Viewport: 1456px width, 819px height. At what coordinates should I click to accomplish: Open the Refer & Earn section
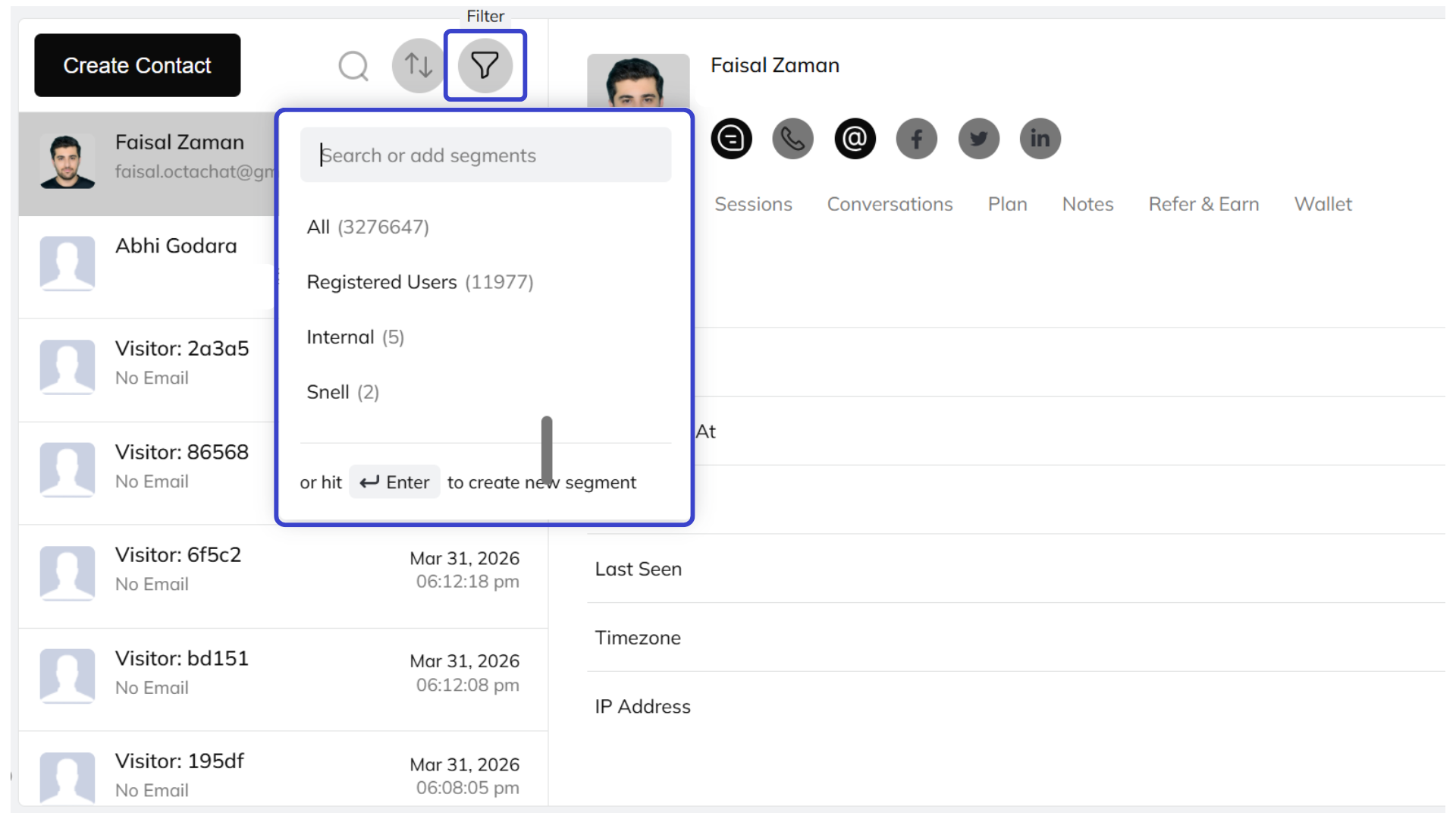pos(1203,203)
